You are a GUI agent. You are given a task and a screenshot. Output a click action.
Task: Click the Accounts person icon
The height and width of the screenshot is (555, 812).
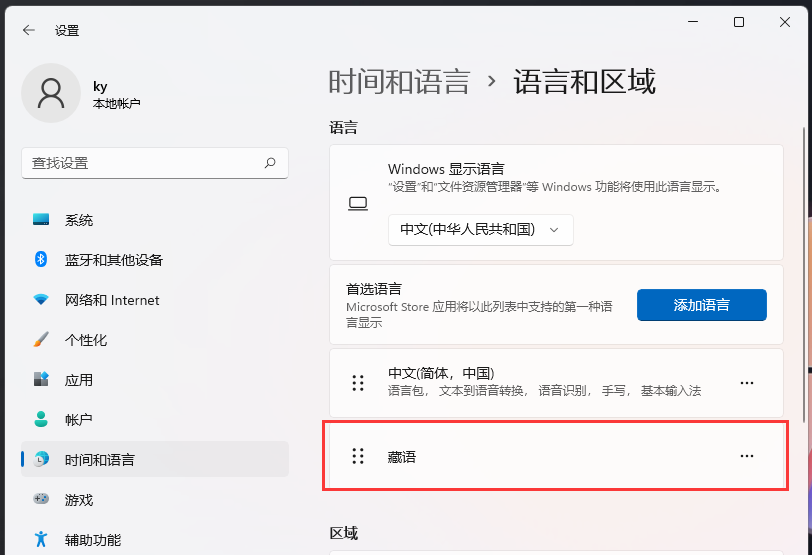[41, 419]
